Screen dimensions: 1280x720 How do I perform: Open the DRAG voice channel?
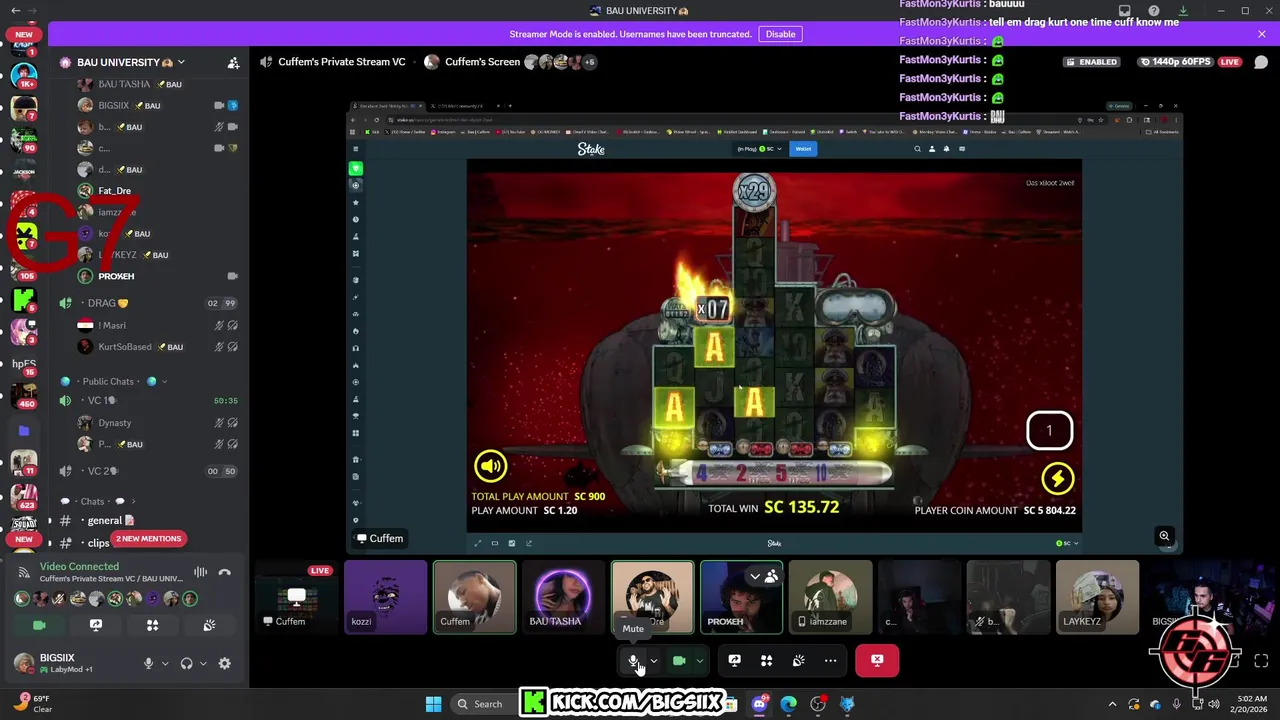click(148, 303)
